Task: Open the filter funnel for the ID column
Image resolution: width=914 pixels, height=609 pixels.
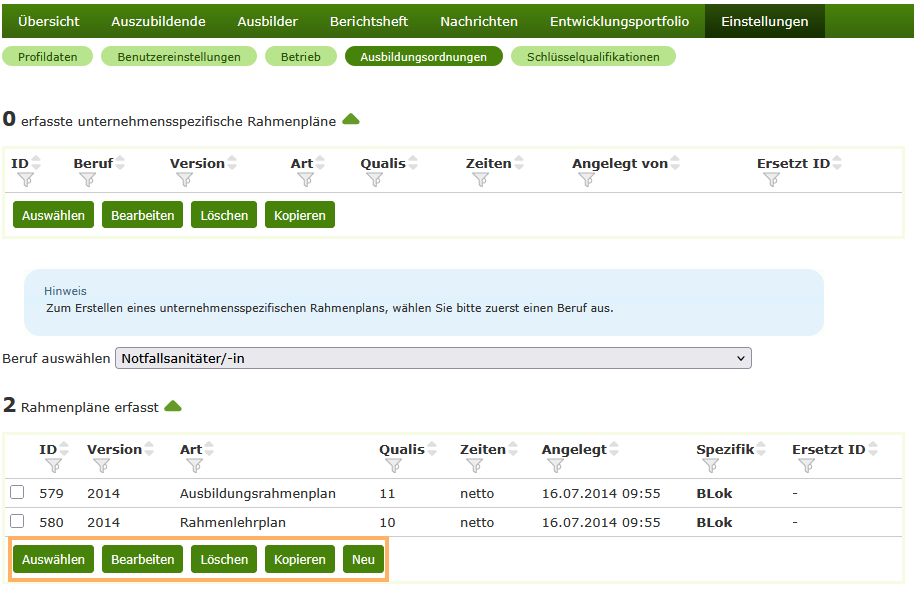Action: coord(27,178)
